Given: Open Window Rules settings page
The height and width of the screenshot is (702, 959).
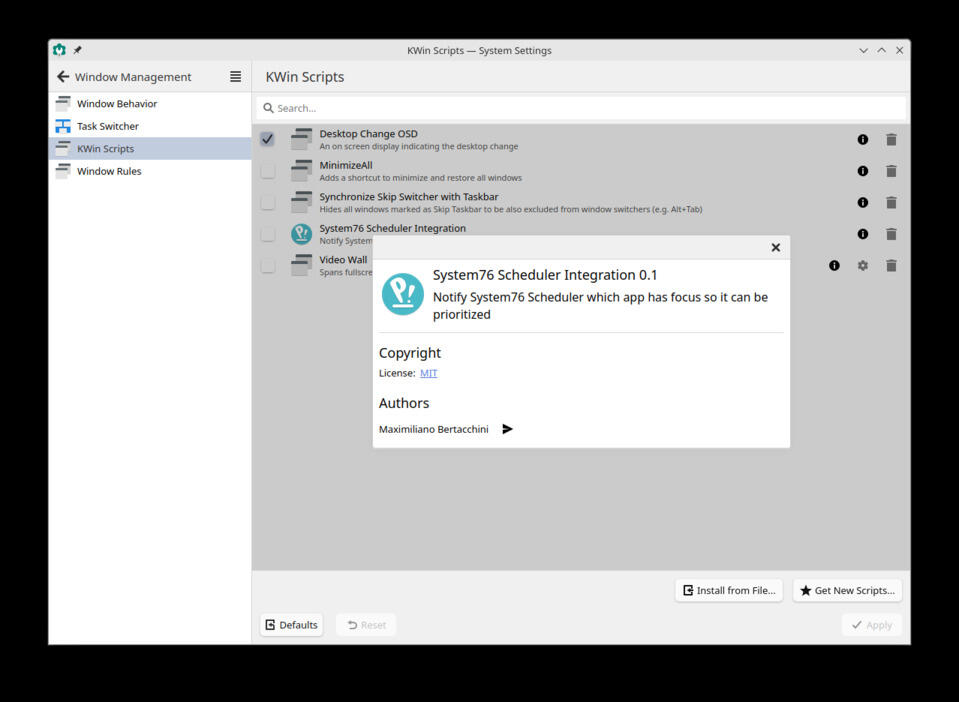Looking at the screenshot, I should (150, 171).
